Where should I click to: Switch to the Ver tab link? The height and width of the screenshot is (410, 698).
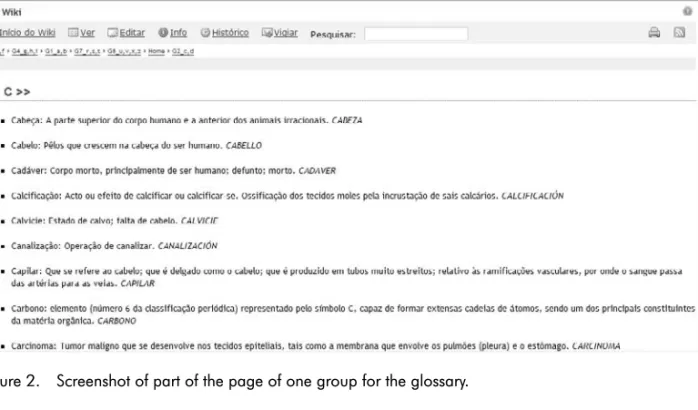pos(87,32)
